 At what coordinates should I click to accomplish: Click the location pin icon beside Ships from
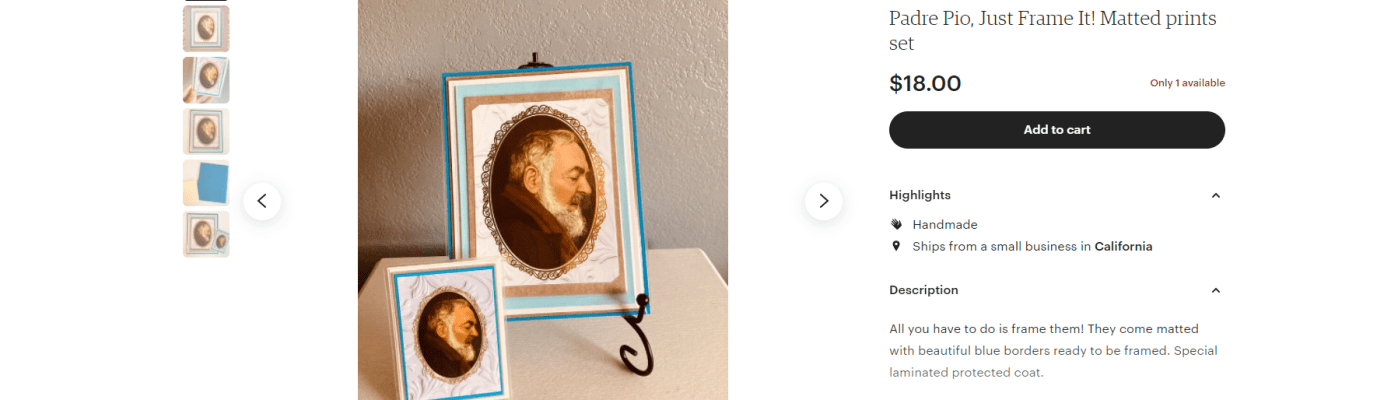[896, 246]
